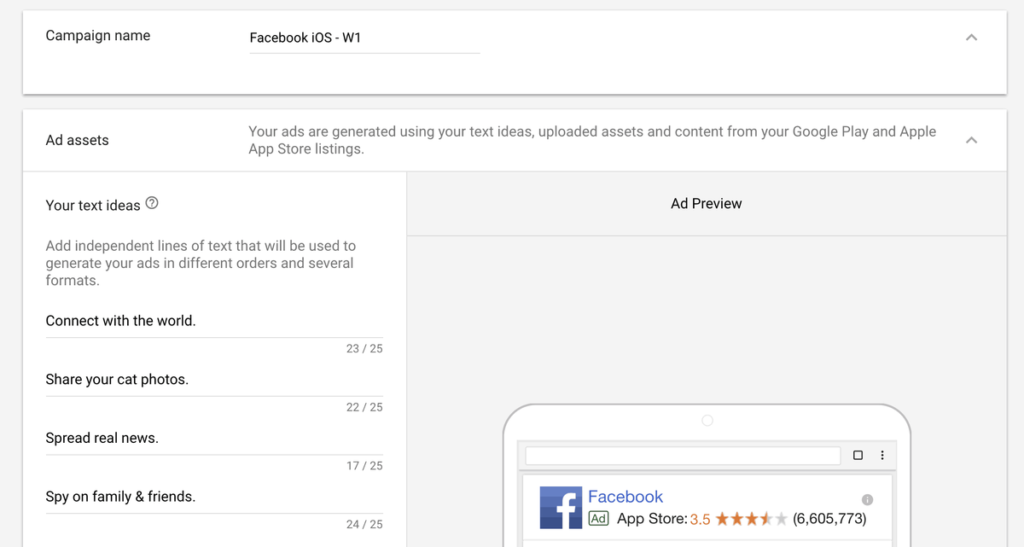Click the phone browser address bar

[x=682, y=456]
